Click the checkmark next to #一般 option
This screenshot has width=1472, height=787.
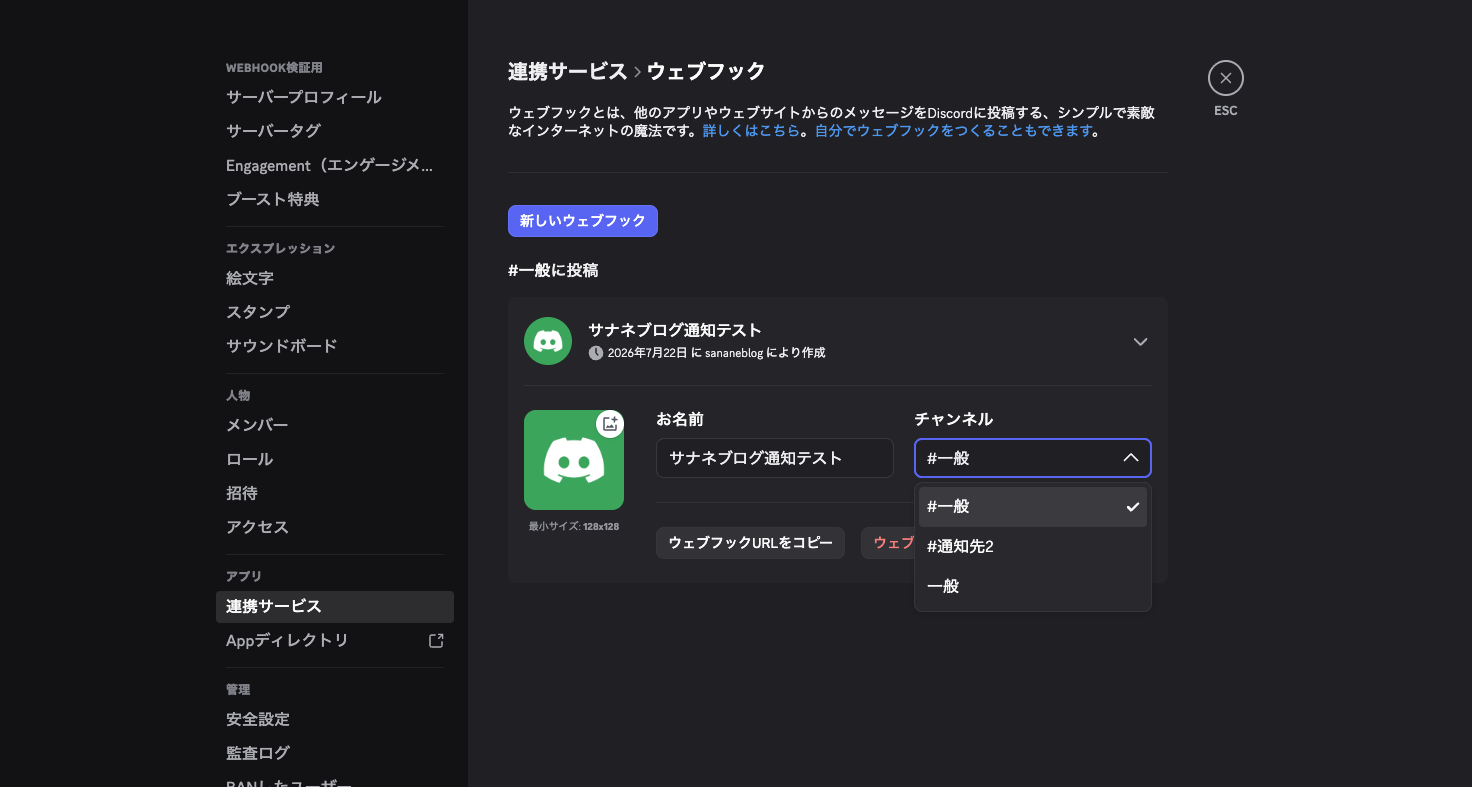1133,507
